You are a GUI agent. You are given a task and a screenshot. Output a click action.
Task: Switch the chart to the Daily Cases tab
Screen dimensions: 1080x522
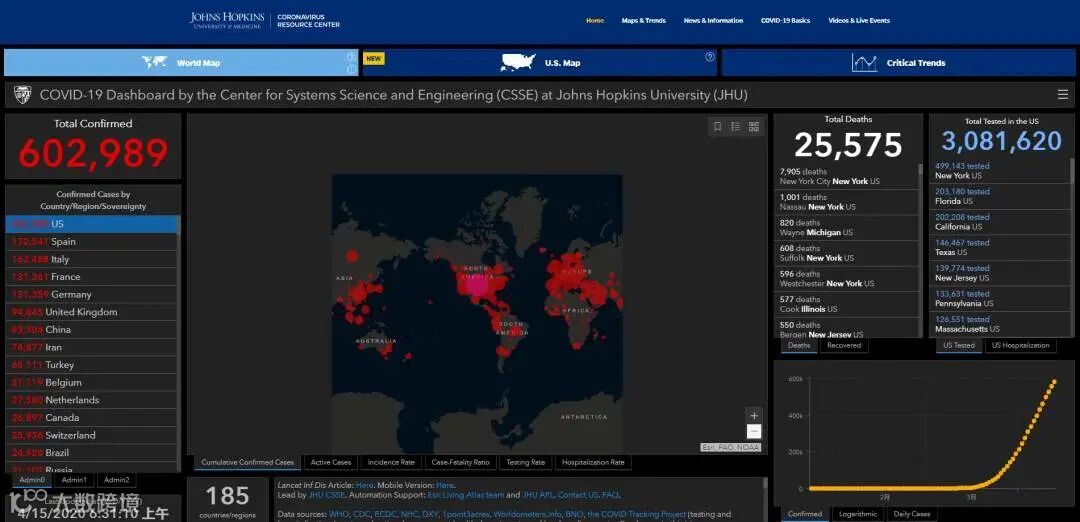click(911, 514)
